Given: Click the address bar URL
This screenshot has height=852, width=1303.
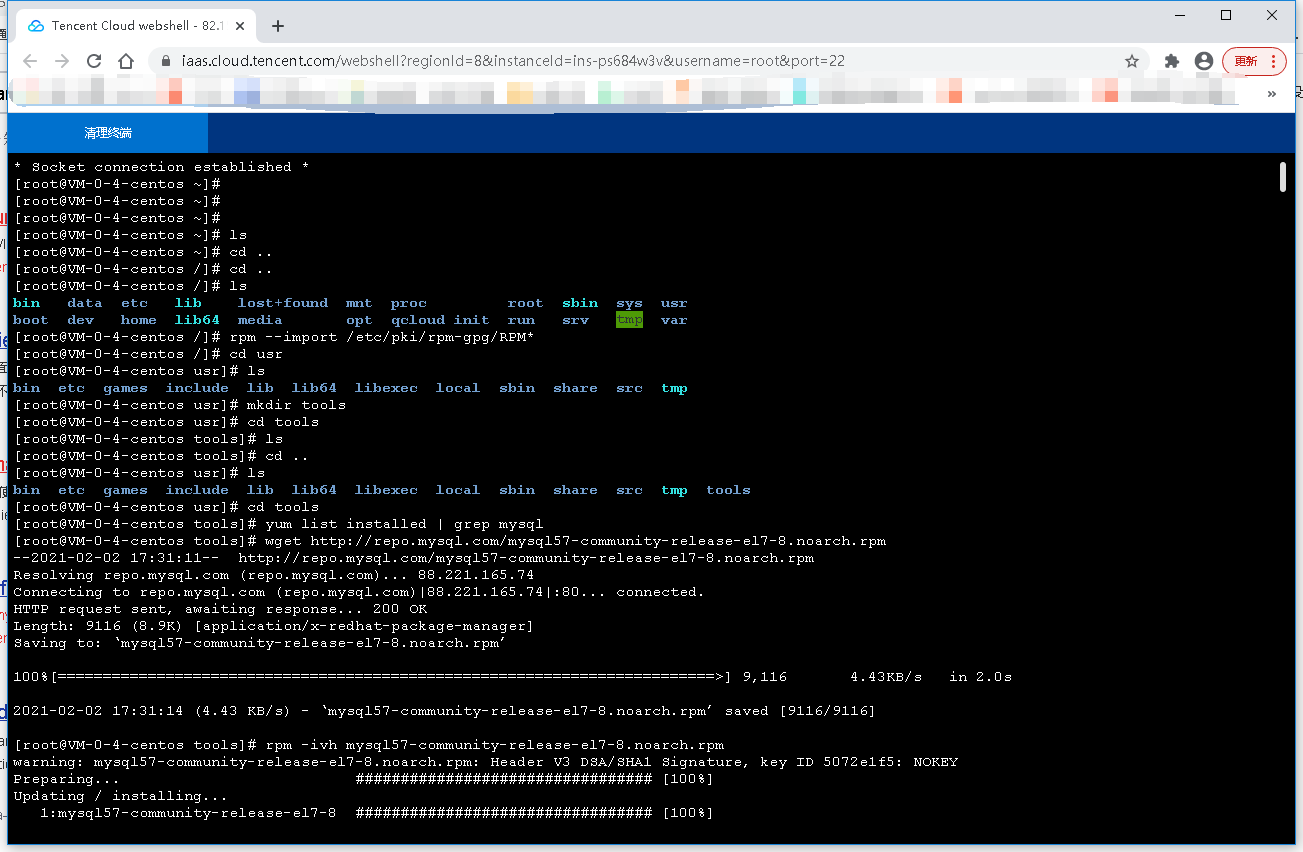Looking at the screenshot, I should click(x=513, y=61).
